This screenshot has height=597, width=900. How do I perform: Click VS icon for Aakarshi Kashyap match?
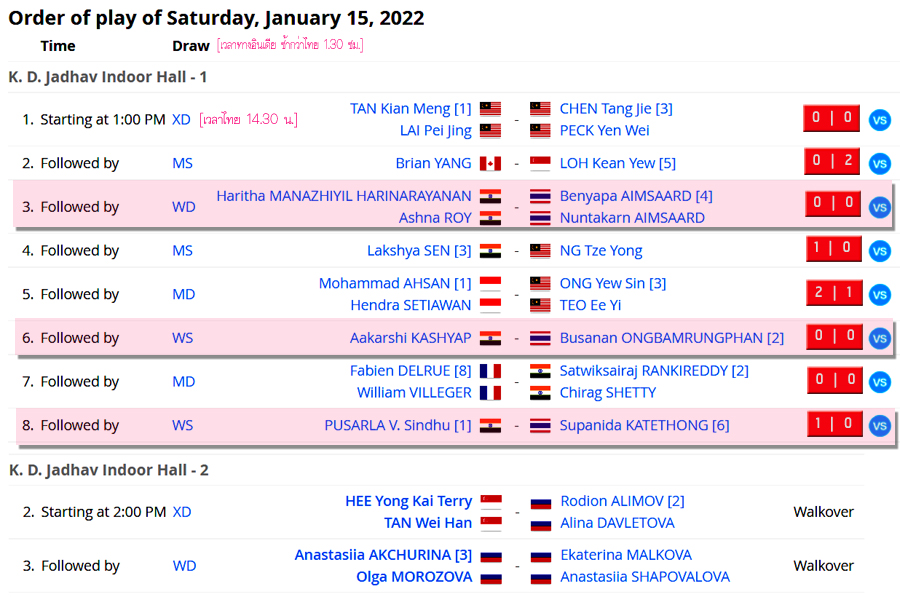pyautogui.click(x=879, y=339)
